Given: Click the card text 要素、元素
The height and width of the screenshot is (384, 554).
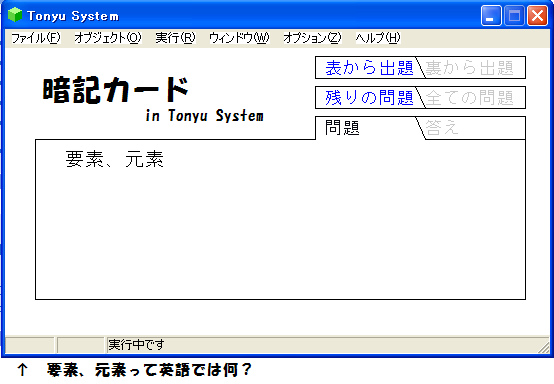Looking at the screenshot, I should coord(114,159).
